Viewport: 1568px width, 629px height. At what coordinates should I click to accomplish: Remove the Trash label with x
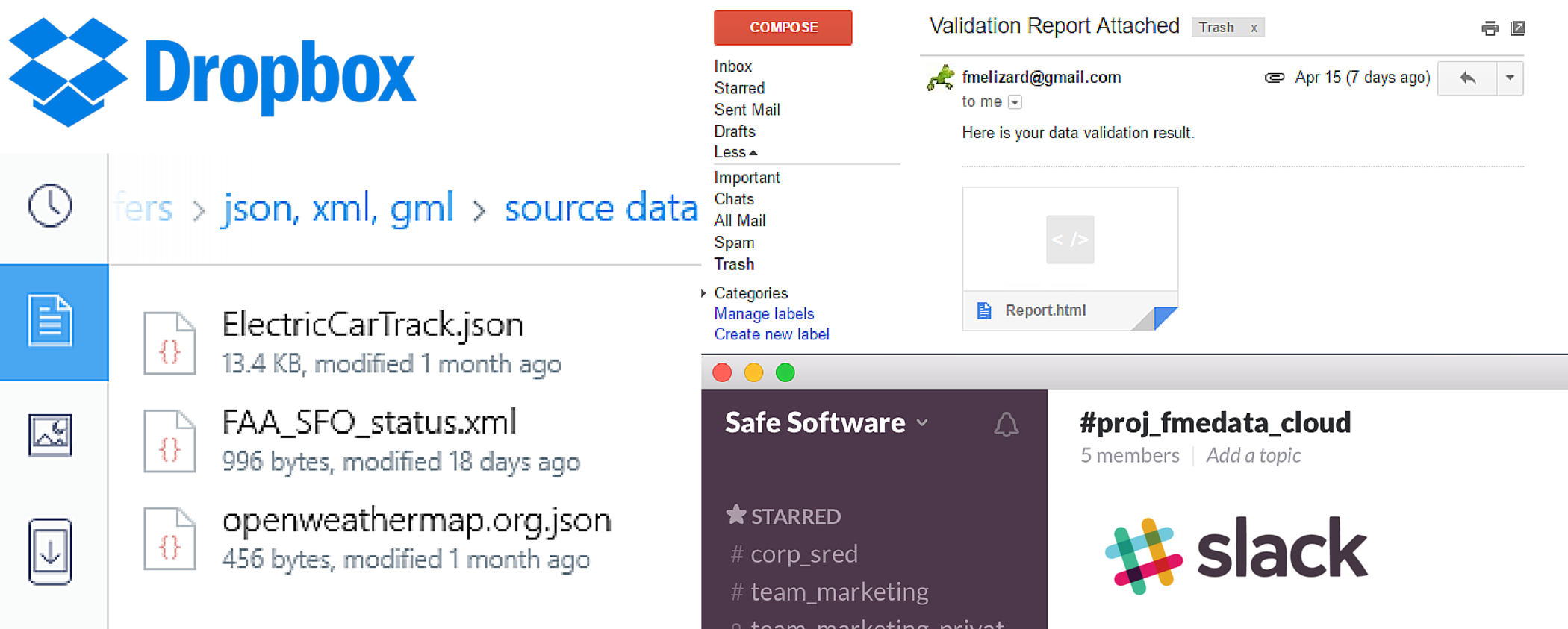[x=1254, y=28]
